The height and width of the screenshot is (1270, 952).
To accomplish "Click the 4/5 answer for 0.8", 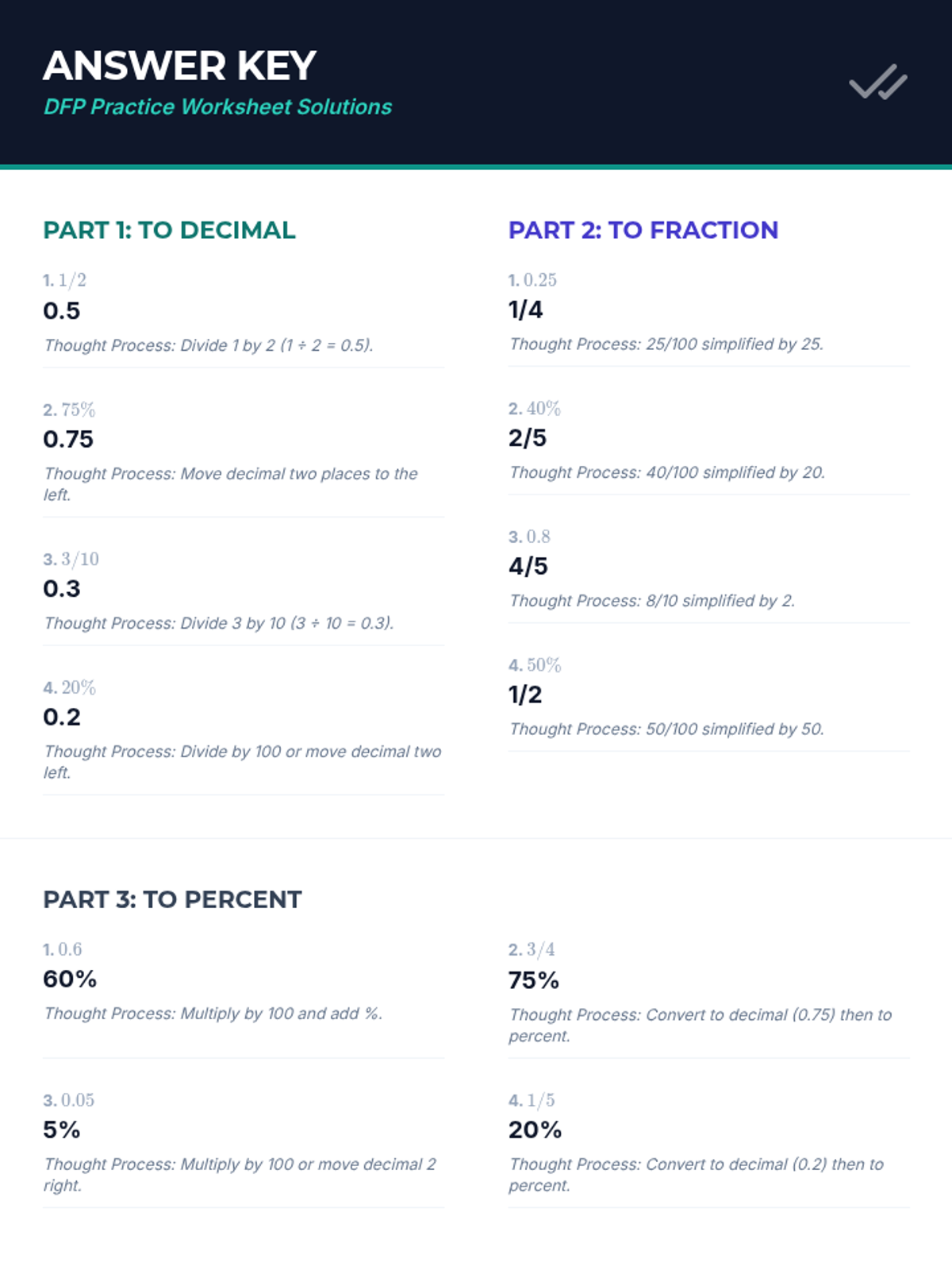I will [x=528, y=566].
